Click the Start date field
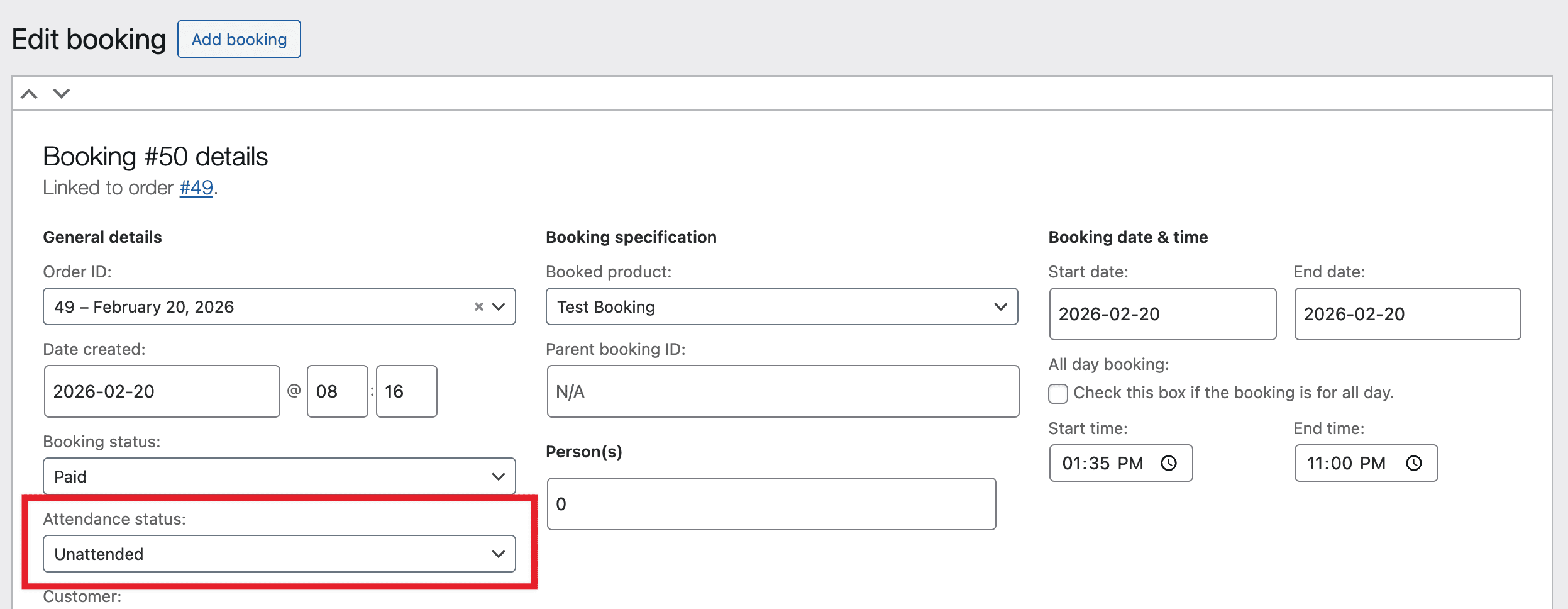 1162,314
